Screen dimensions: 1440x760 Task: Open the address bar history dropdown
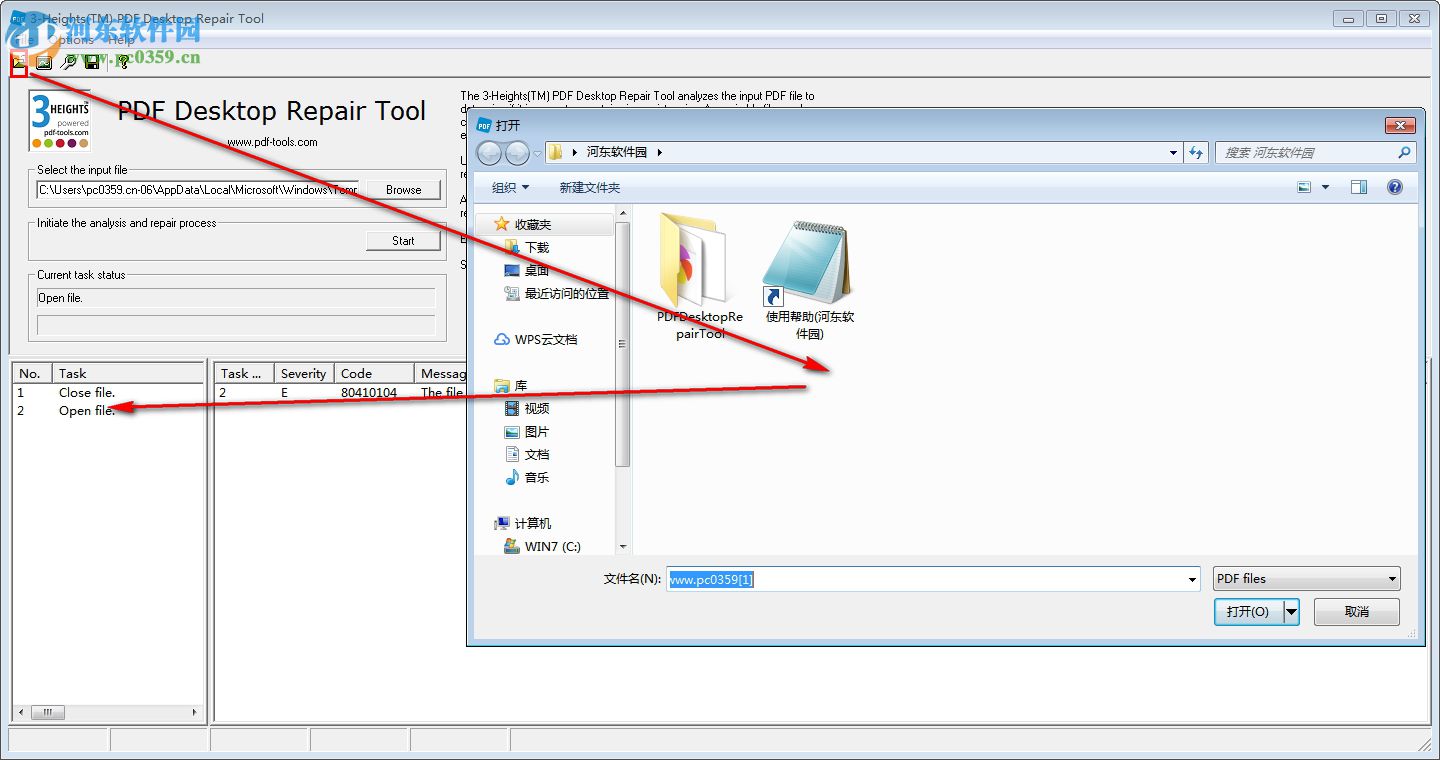tap(1174, 153)
